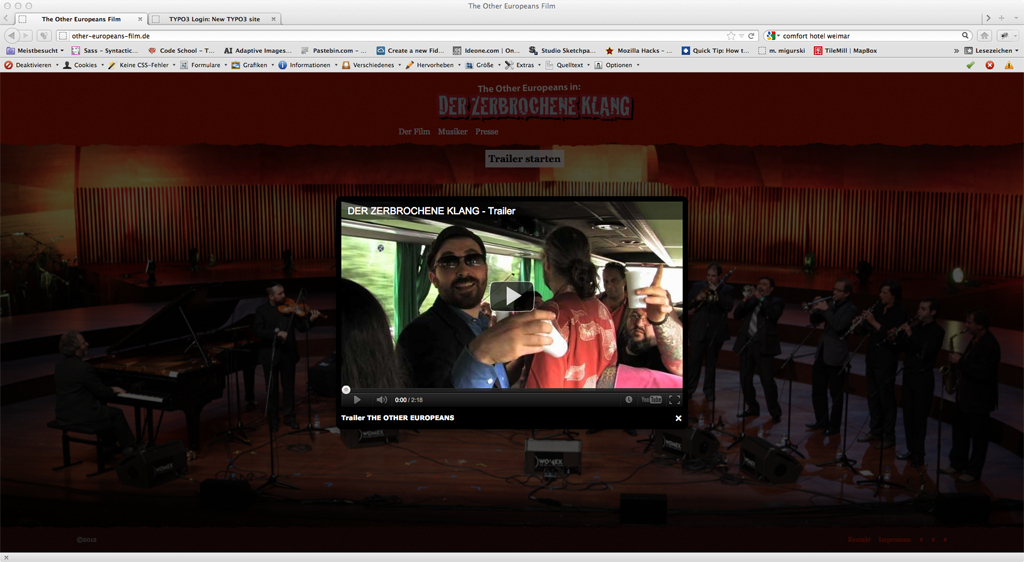Click the video progress bar scrubber
1024x562 pixels.
click(346, 389)
